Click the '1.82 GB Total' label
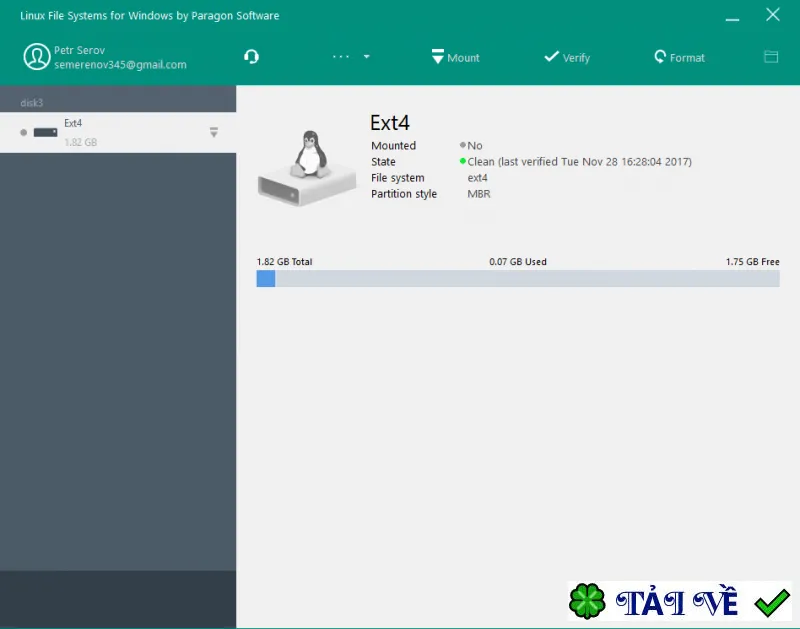Screen dimensions: 800x629 click(284, 262)
